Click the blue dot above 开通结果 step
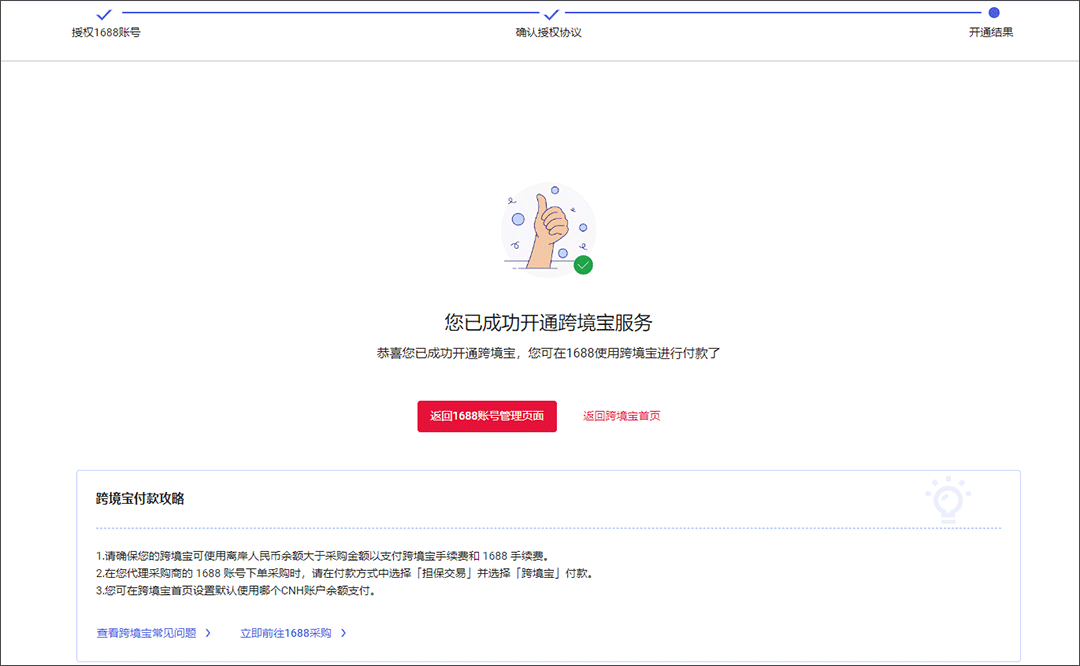Image resolution: width=1080 pixels, height=666 pixels. (x=994, y=12)
